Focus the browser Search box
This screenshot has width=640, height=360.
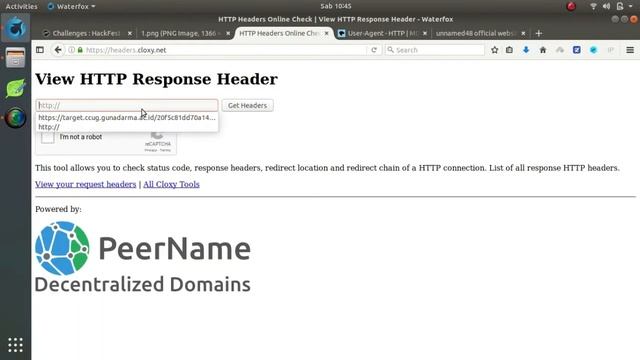tap(435, 50)
